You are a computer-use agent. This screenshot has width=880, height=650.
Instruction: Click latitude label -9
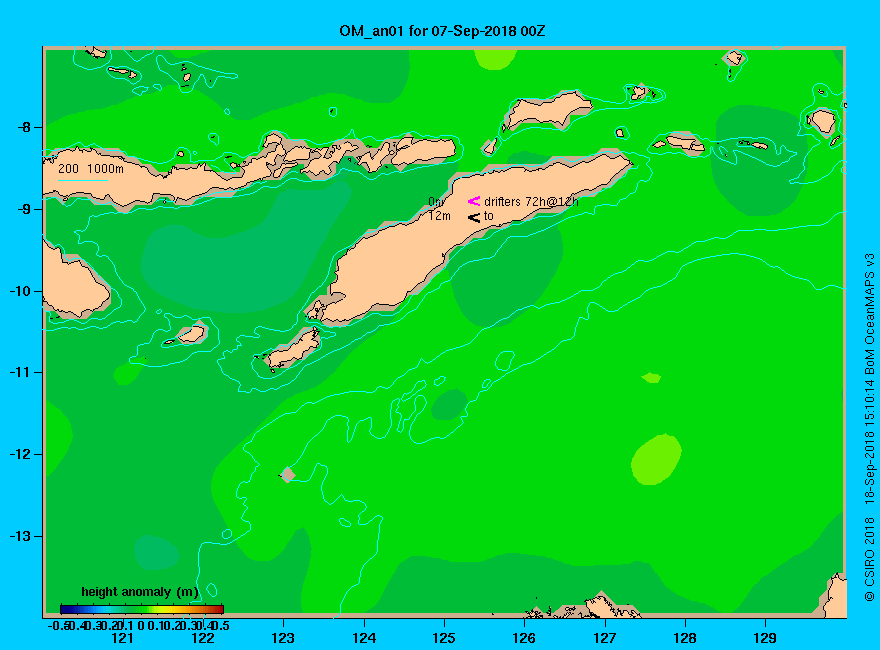[25, 209]
